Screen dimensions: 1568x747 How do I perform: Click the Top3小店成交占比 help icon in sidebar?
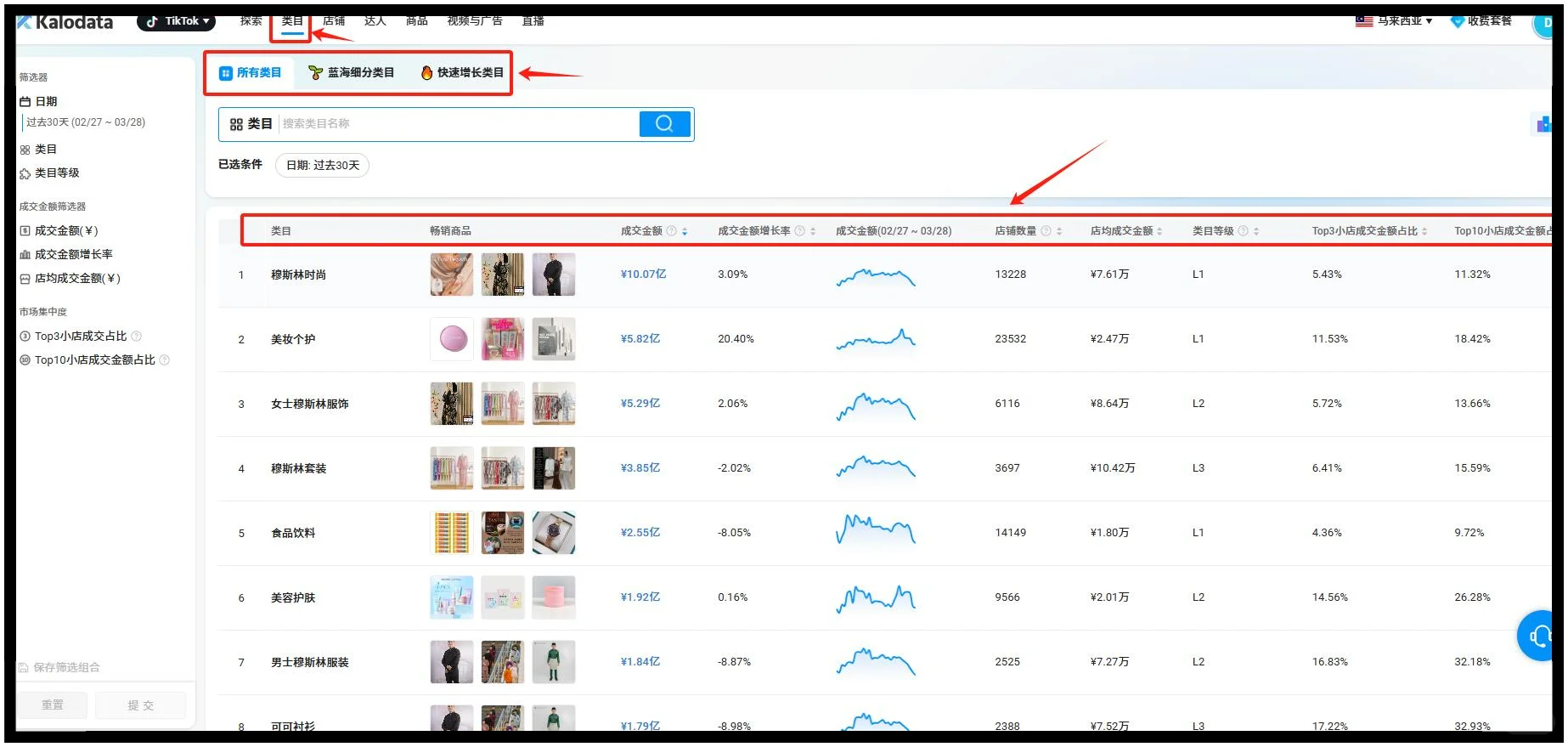point(137,337)
